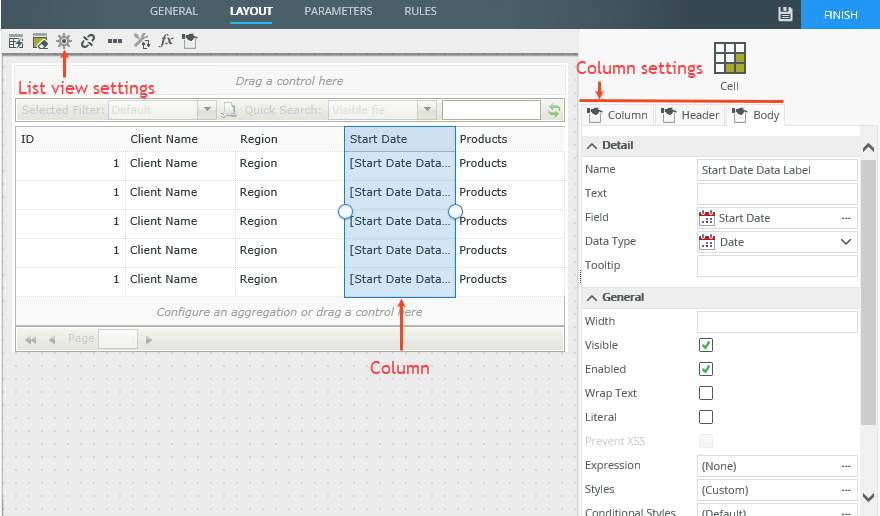Switch to the PARAMETERS tab

(x=338, y=12)
